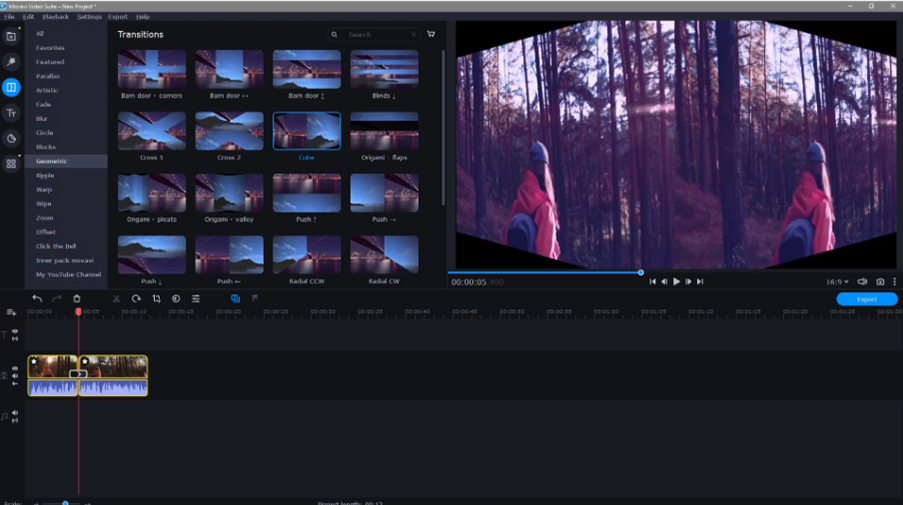Open the More tools grid icon
Screen dimensions: 903x505
(x=11, y=164)
